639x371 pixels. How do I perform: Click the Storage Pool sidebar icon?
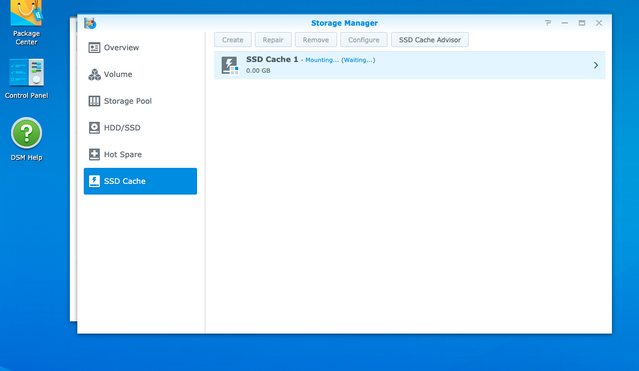point(94,101)
